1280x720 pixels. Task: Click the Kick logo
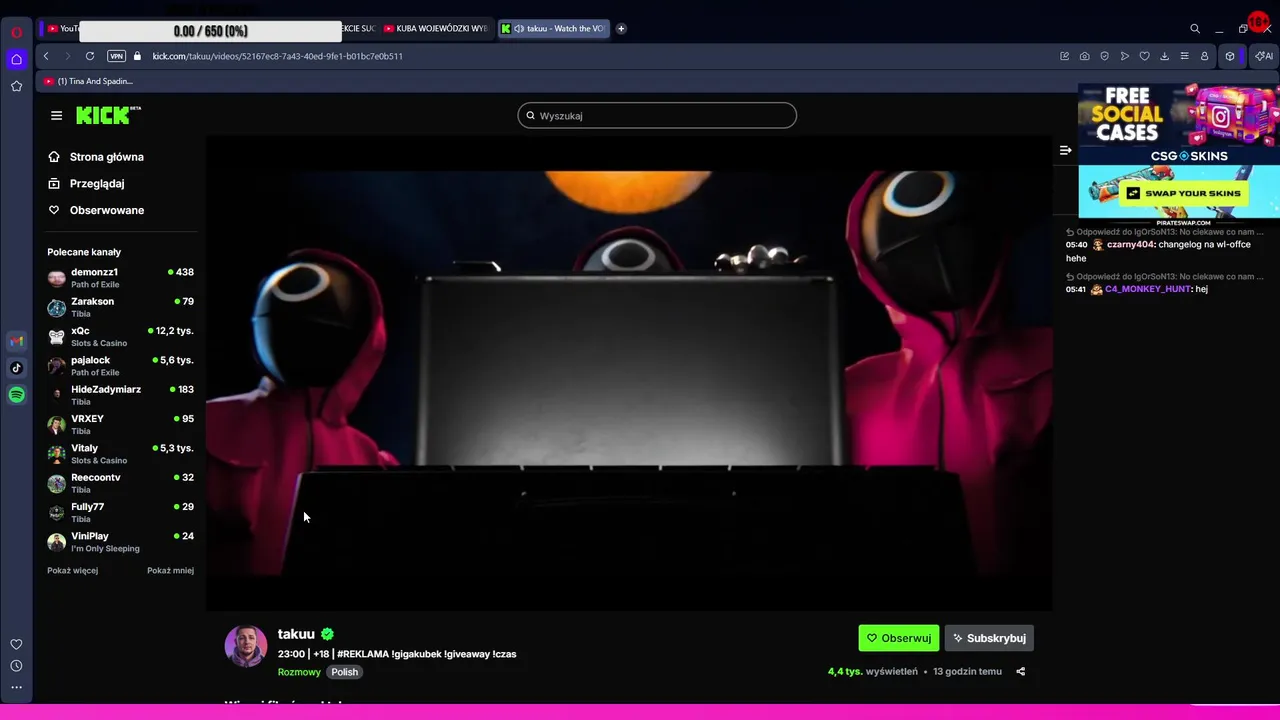(x=108, y=115)
